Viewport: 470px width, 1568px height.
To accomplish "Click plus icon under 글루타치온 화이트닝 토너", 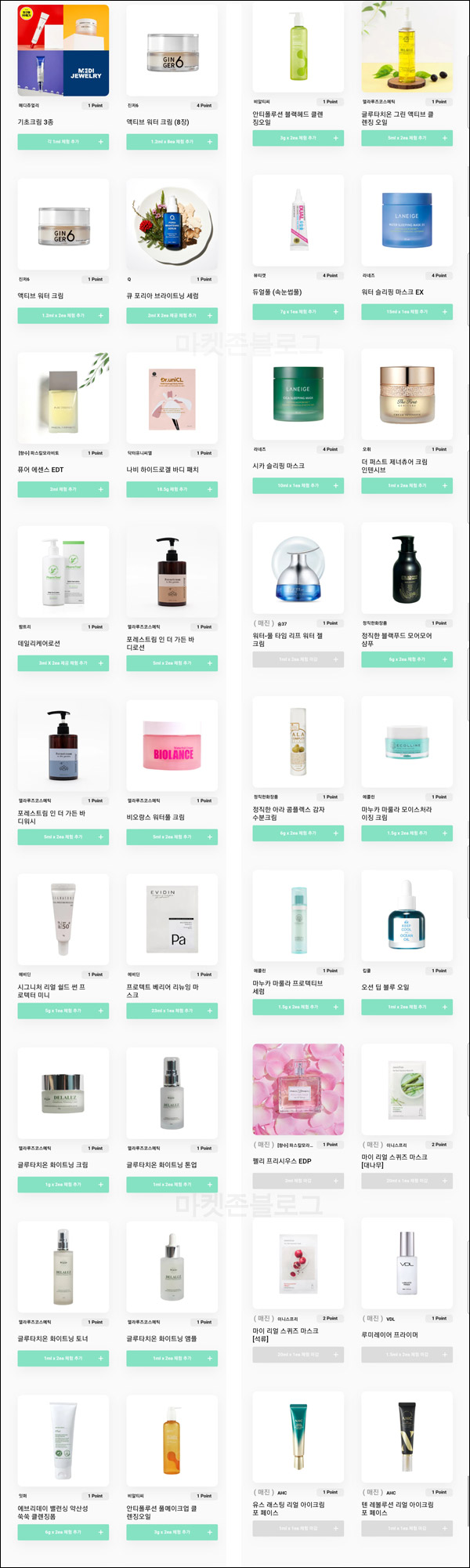I will (x=101, y=1359).
